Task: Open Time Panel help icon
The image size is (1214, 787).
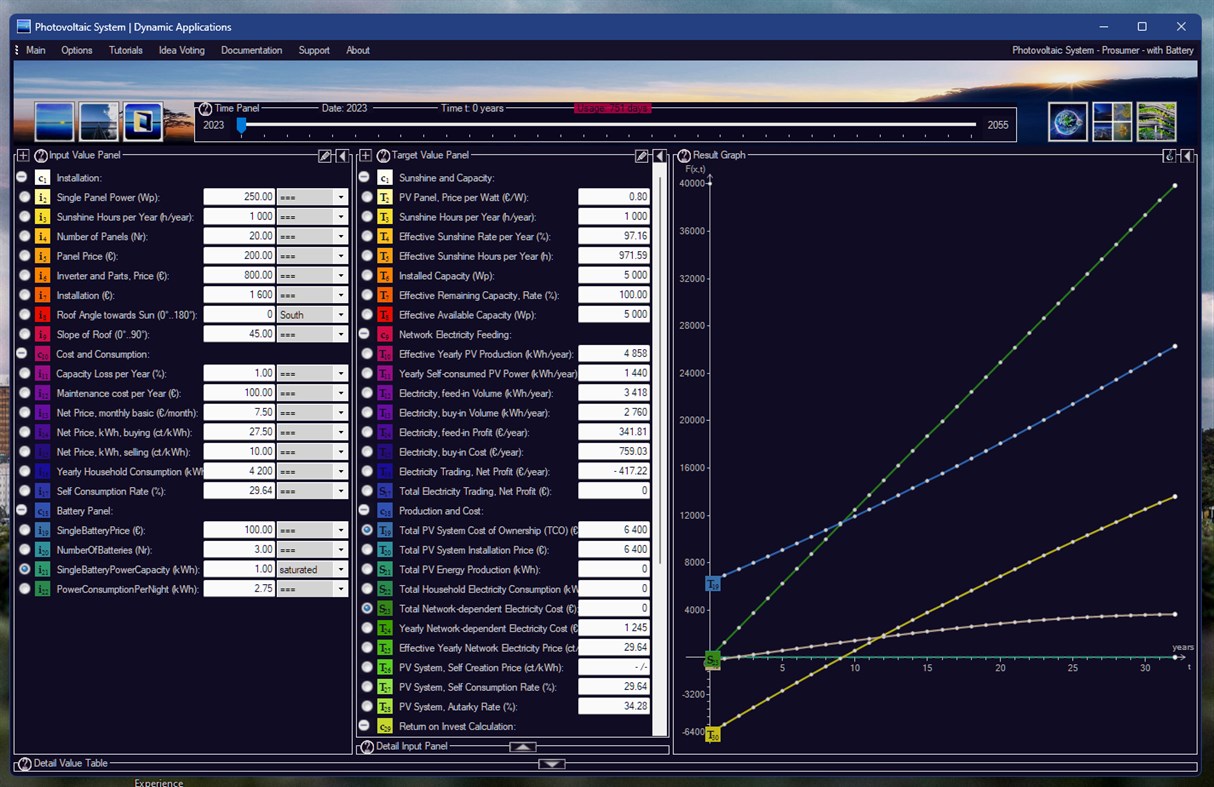Action: coord(205,108)
